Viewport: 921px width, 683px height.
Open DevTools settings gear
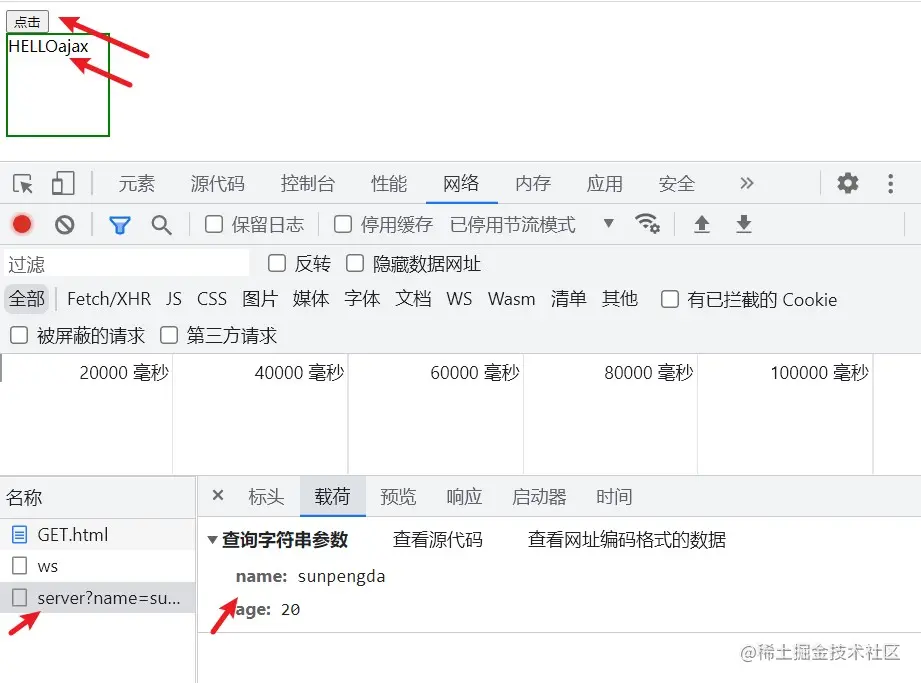point(848,183)
